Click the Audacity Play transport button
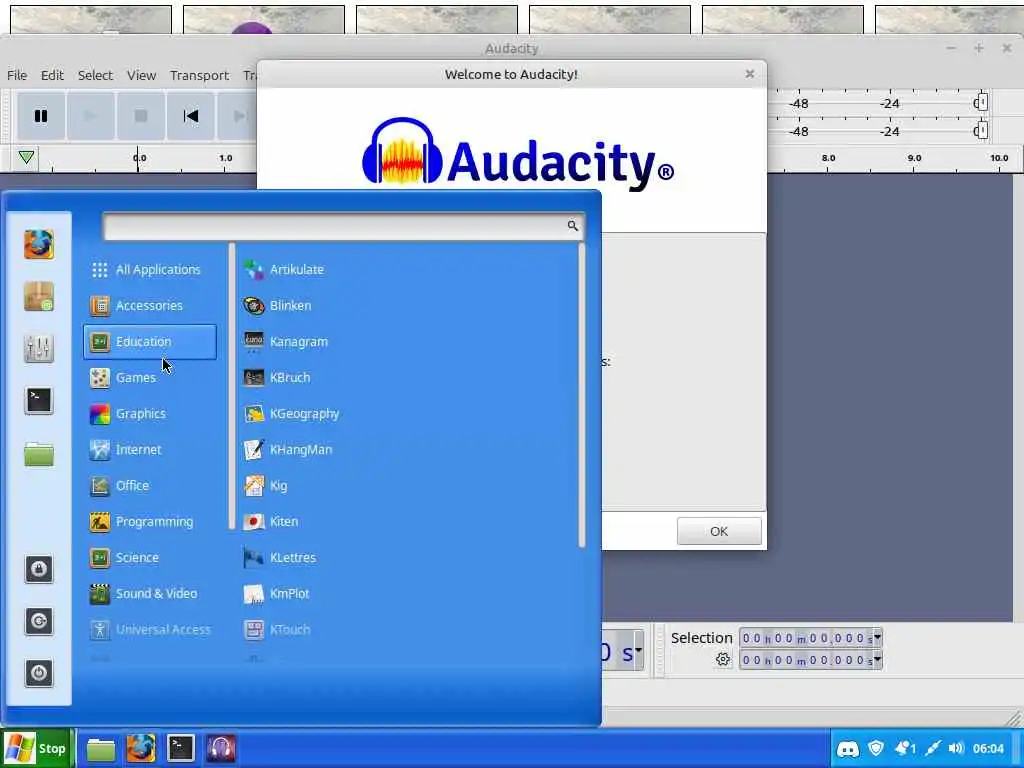1024x768 pixels. coord(91,116)
